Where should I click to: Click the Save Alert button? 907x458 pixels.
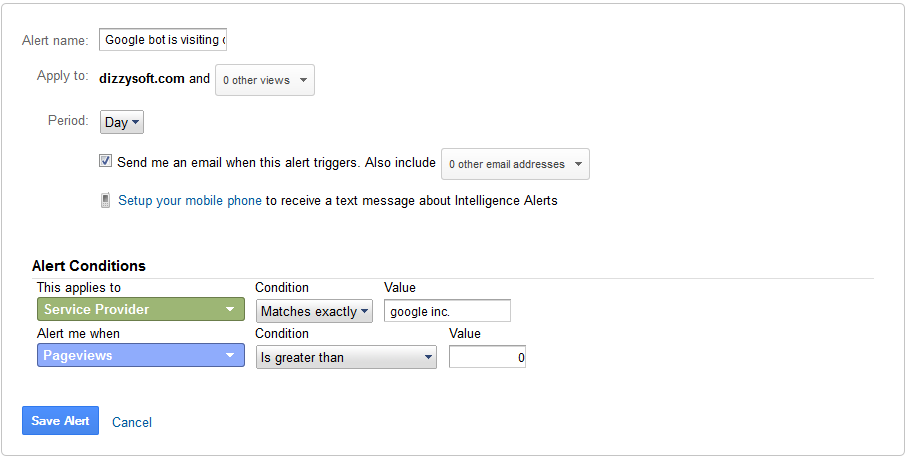(x=60, y=420)
